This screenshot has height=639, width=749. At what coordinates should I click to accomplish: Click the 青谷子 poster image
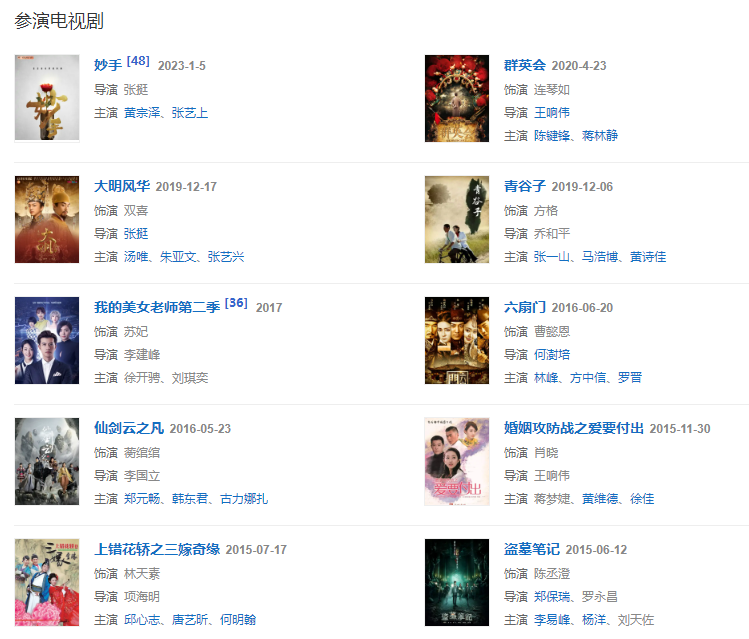tap(457, 219)
